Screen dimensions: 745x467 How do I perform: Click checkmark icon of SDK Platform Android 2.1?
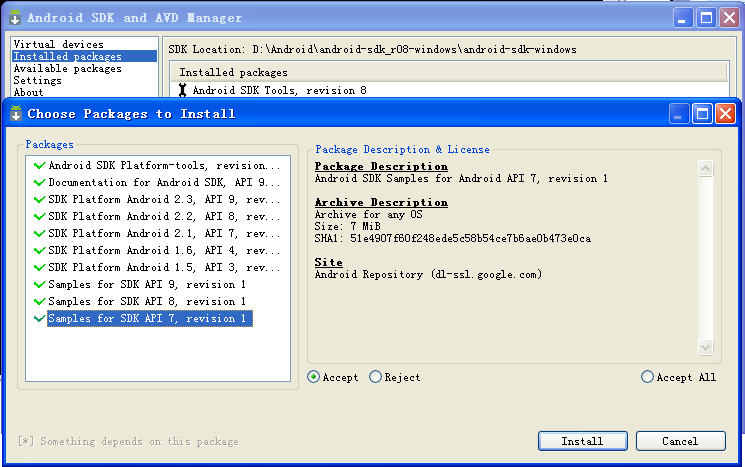click(x=39, y=234)
